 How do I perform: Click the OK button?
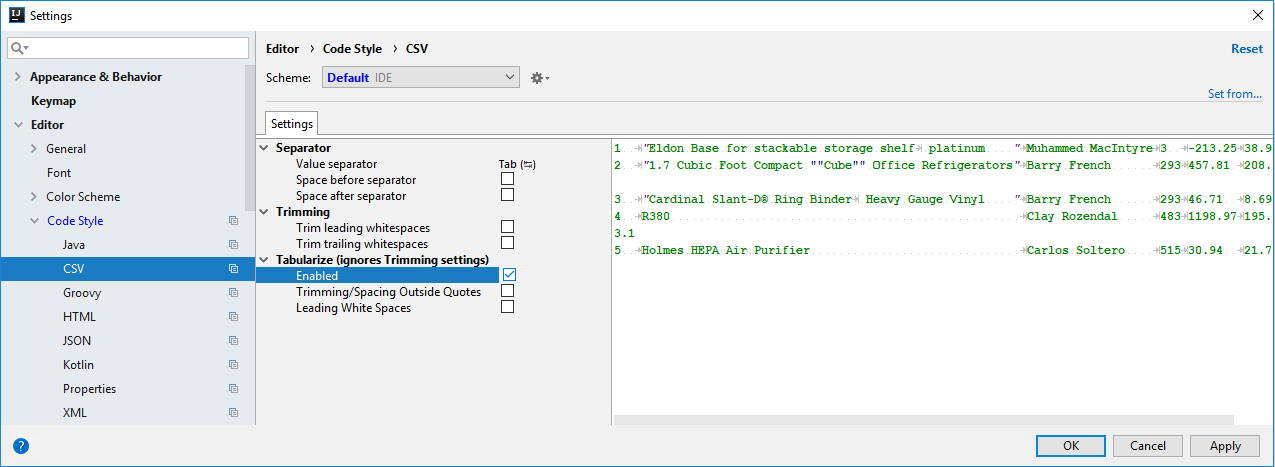coord(1070,446)
